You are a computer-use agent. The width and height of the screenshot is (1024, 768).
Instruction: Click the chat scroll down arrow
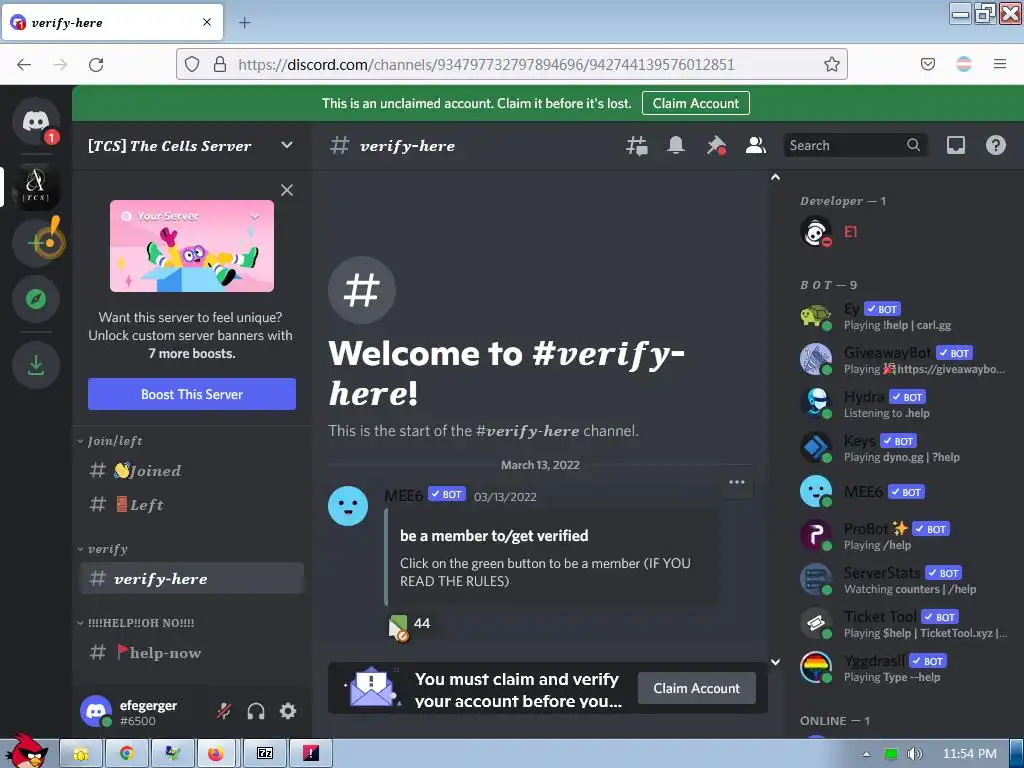775,662
